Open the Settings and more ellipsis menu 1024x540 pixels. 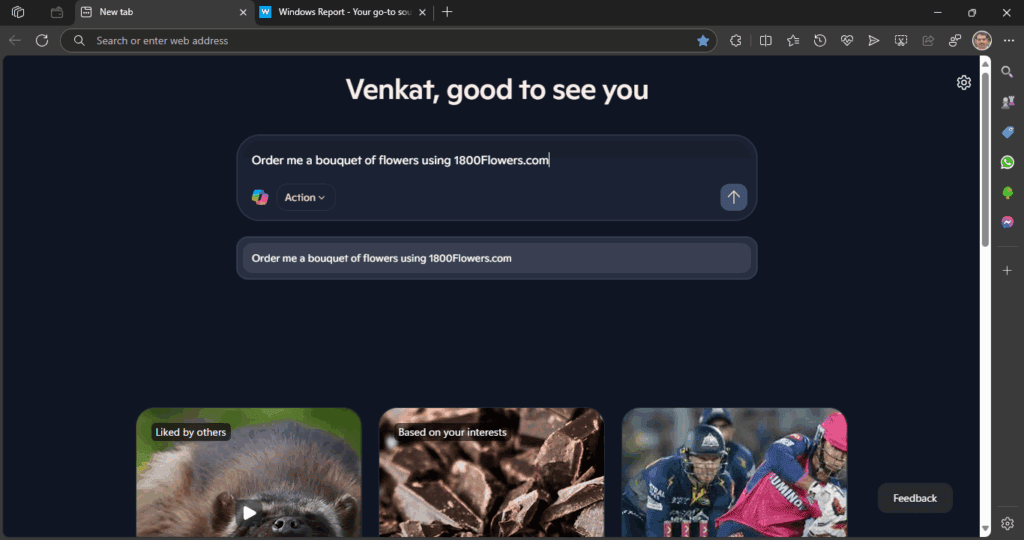tap(1008, 40)
